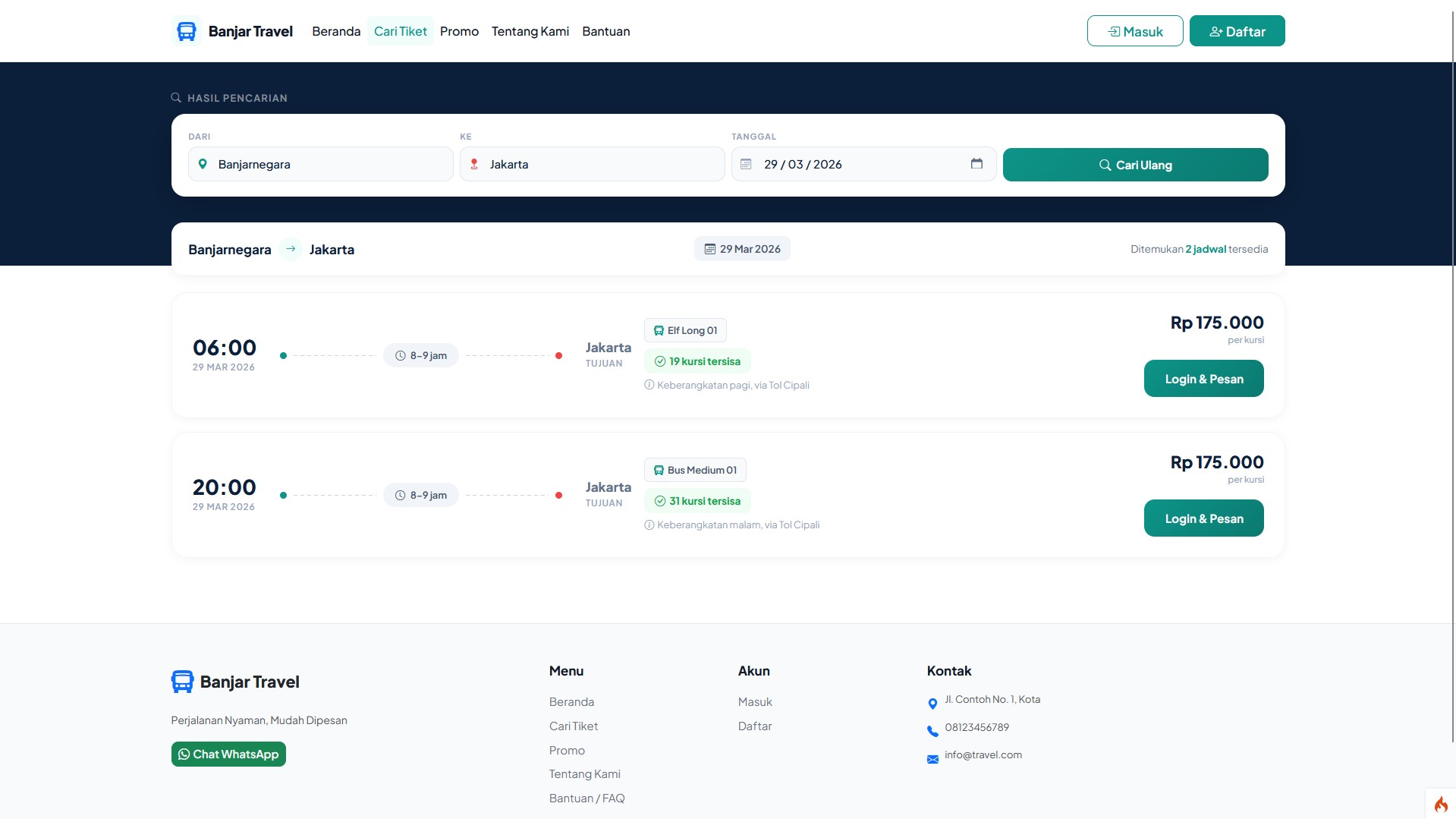The height and width of the screenshot is (819, 1456).
Task: Click the flame icon in bottom corner
Action: pyautogui.click(x=1440, y=804)
